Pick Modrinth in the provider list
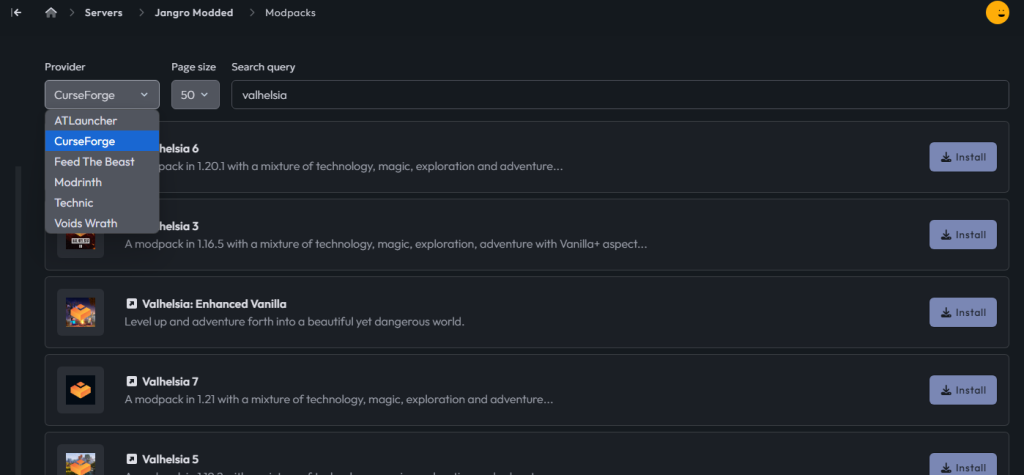Screen dimensions: 1024x475 pos(78,182)
